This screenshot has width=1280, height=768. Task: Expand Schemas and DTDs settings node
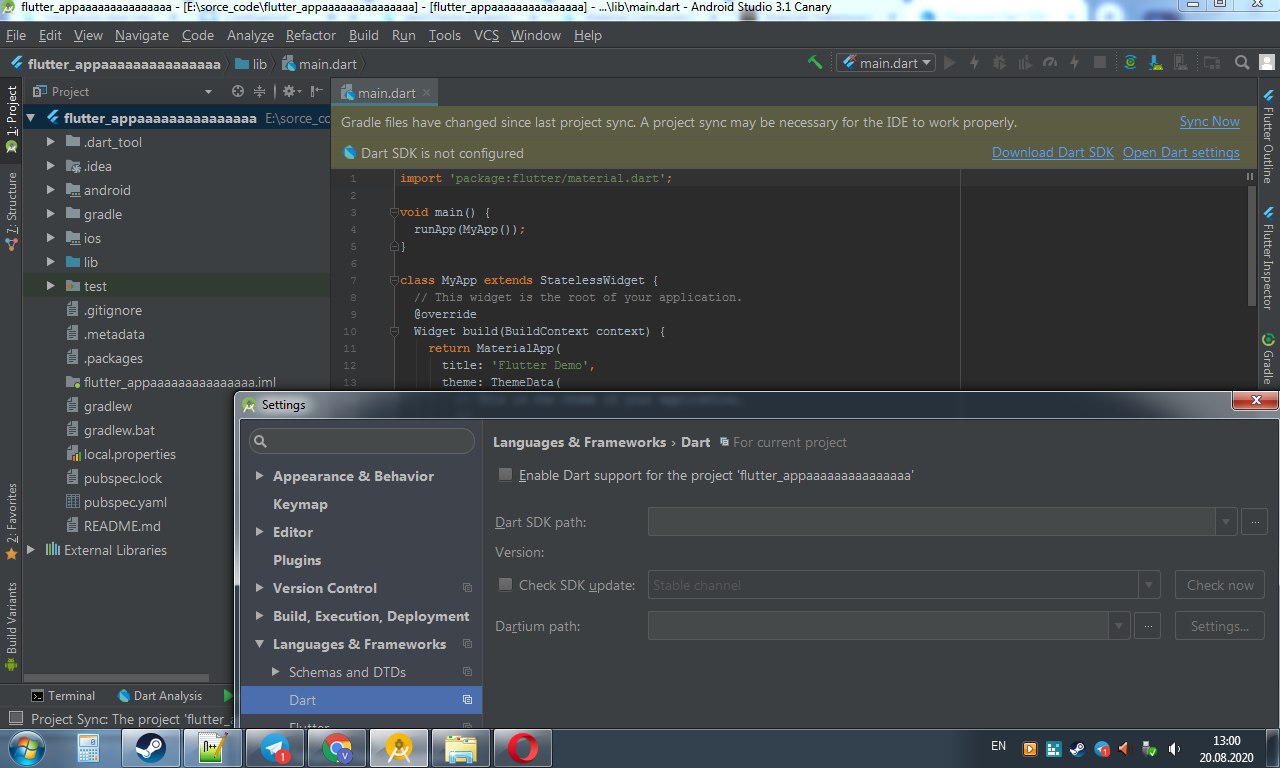click(276, 672)
